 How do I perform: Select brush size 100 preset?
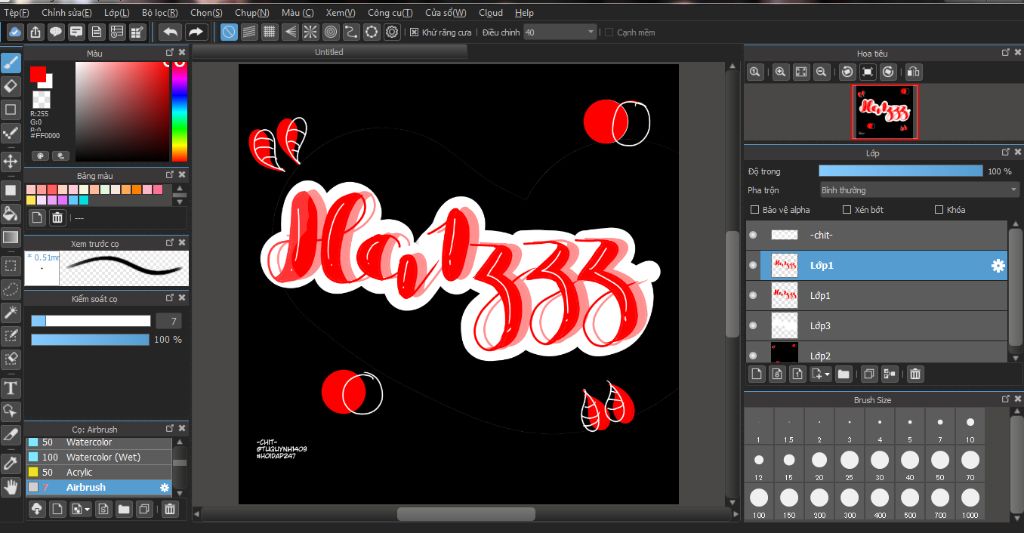click(x=758, y=502)
